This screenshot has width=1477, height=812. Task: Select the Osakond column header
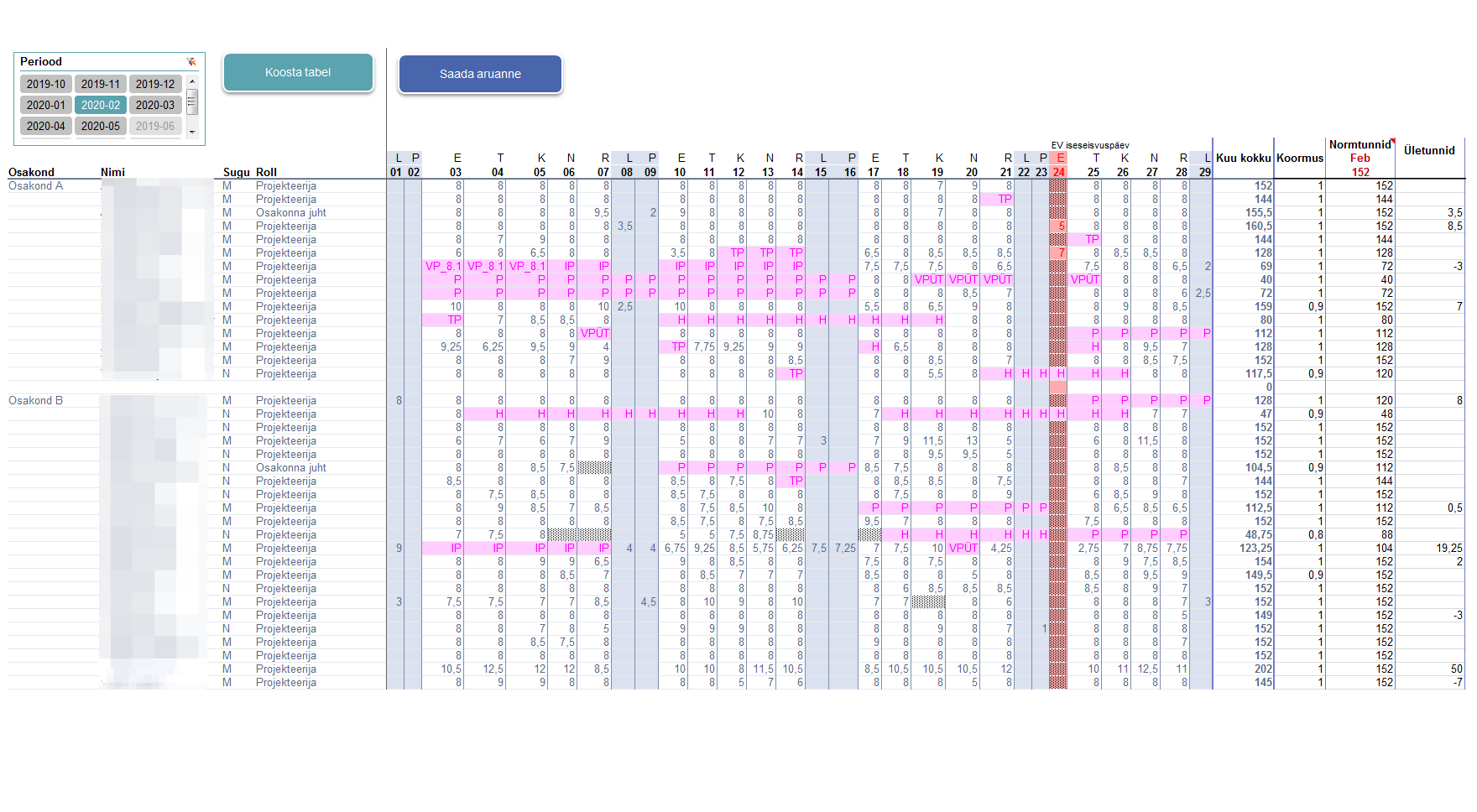[x=31, y=172]
